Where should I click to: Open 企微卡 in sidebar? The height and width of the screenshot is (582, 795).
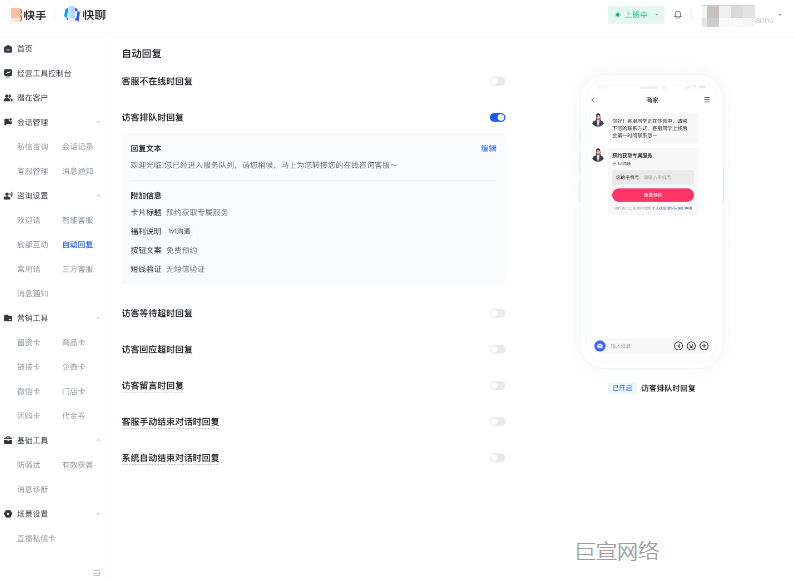click(x=74, y=367)
